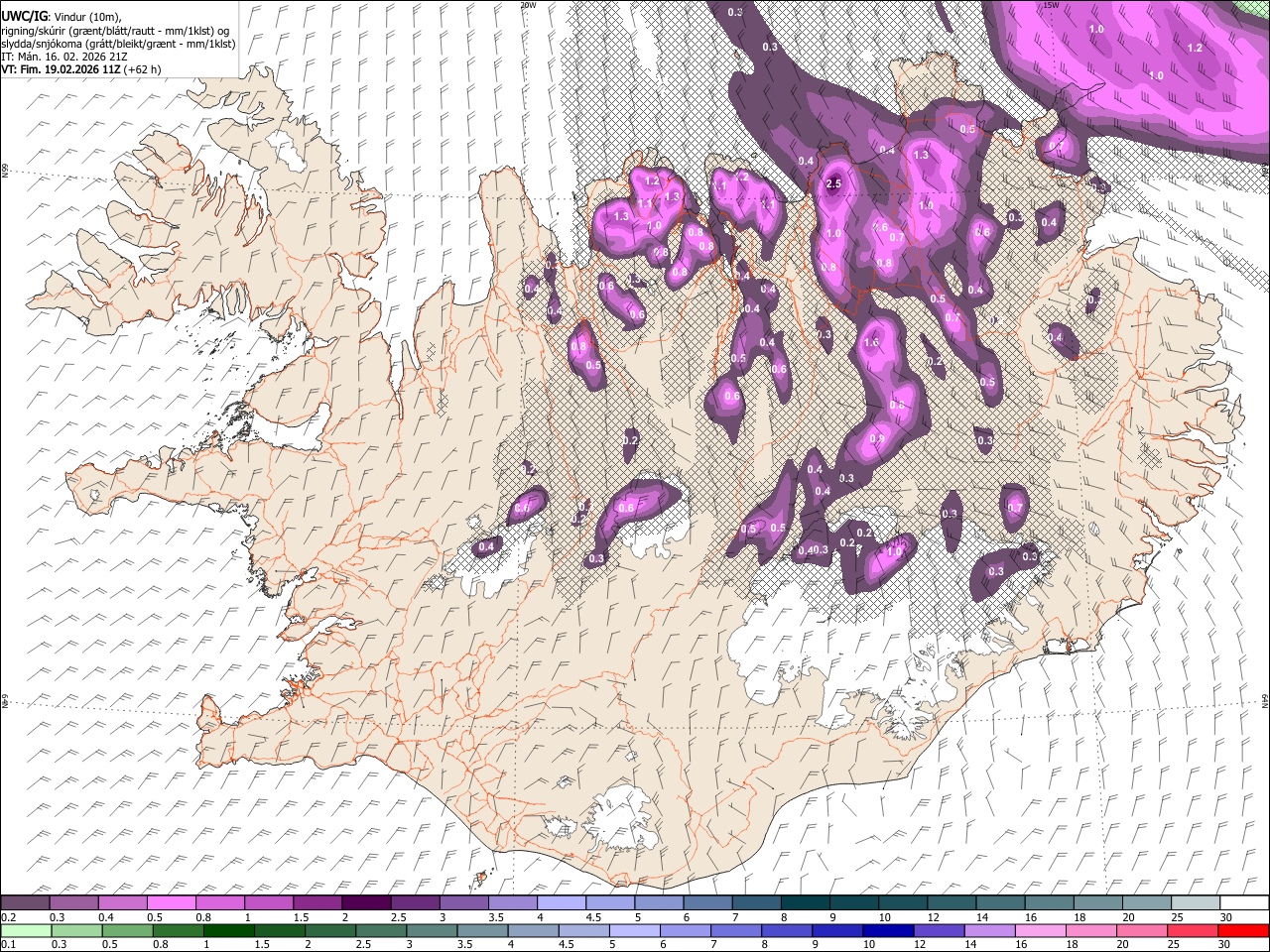Click the 'slydda/snjókoma' legend description line

[118, 44]
